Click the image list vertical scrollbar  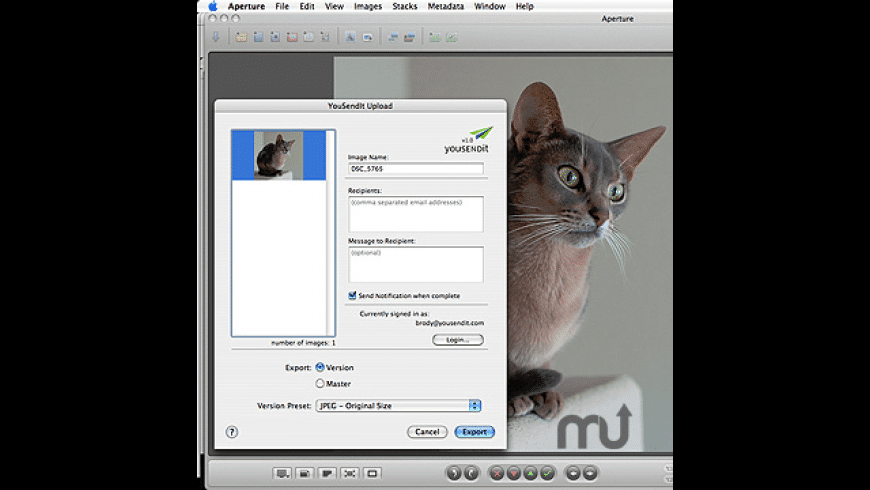[331, 233]
